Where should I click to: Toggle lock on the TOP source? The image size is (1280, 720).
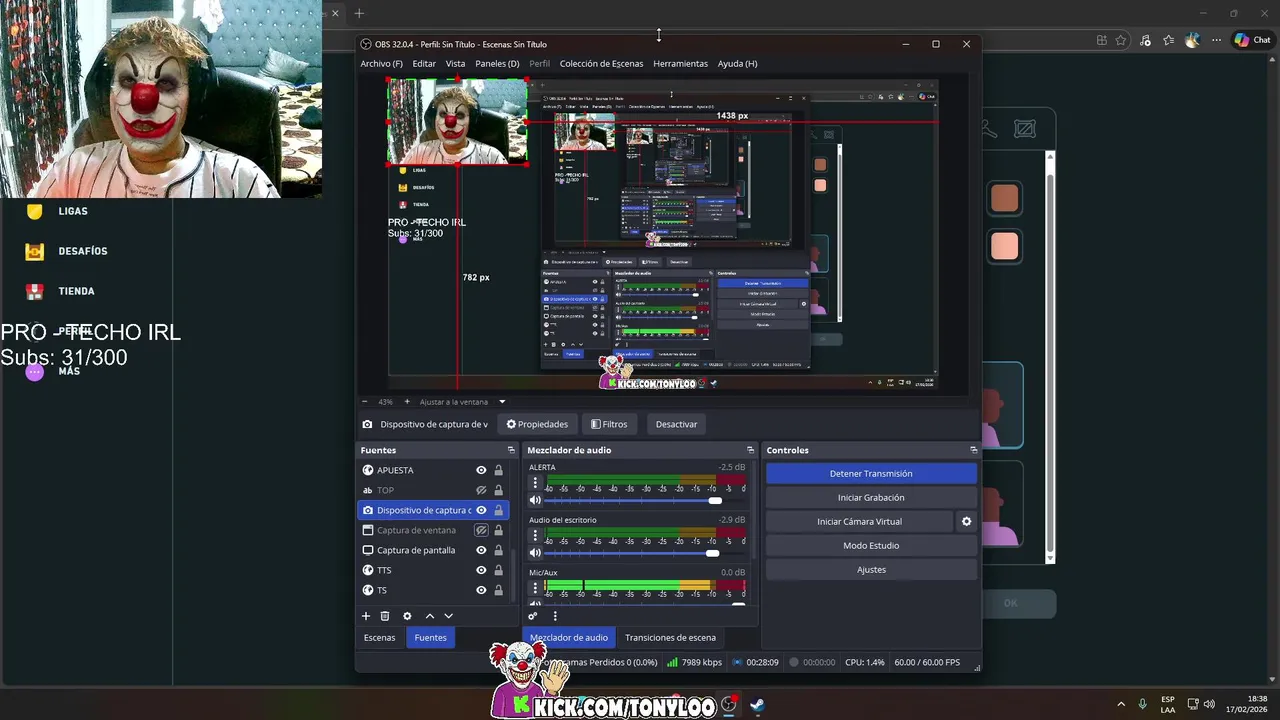click(x=498, y=490)
